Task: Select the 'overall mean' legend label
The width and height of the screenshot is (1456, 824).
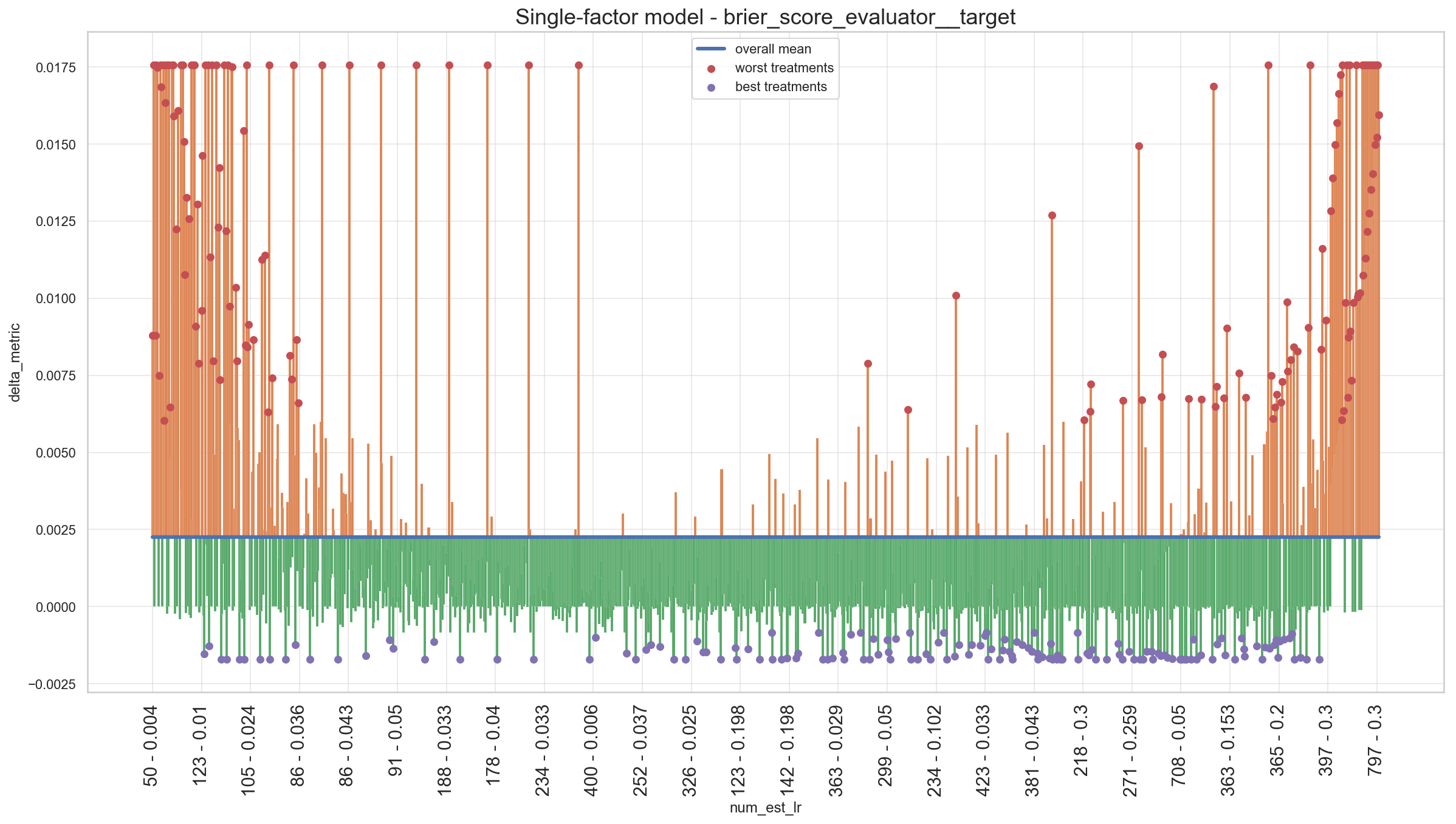Action: point(773,49)
